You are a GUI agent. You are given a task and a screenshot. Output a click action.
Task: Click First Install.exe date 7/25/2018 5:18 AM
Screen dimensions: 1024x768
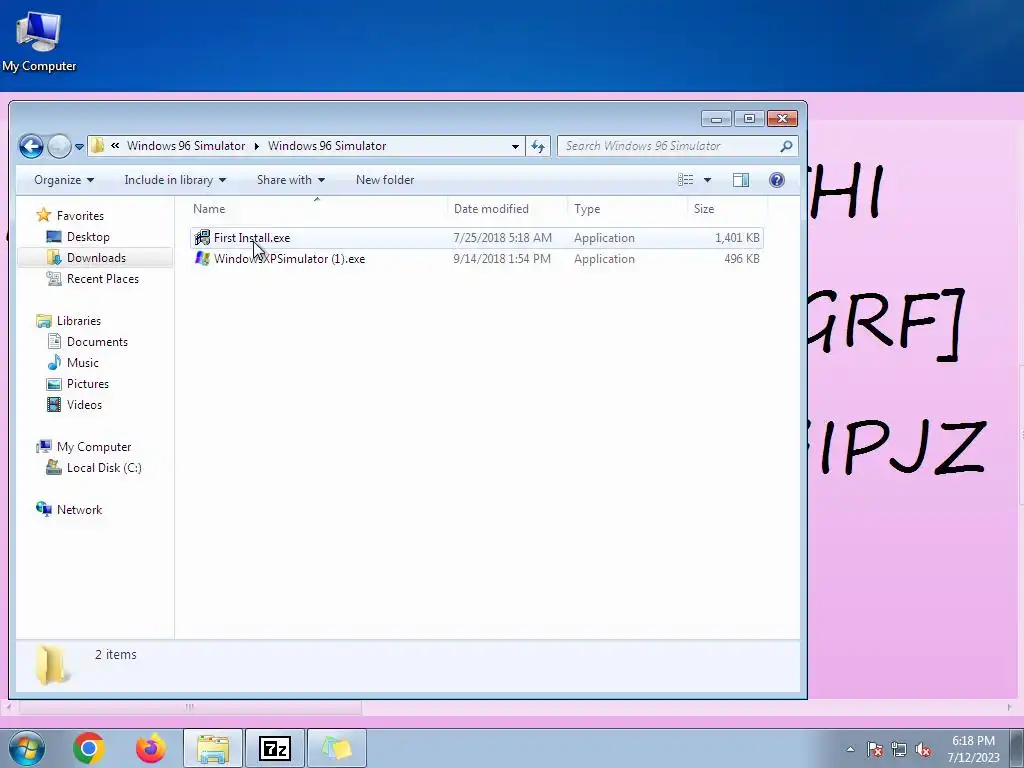(x=502, y=238)
